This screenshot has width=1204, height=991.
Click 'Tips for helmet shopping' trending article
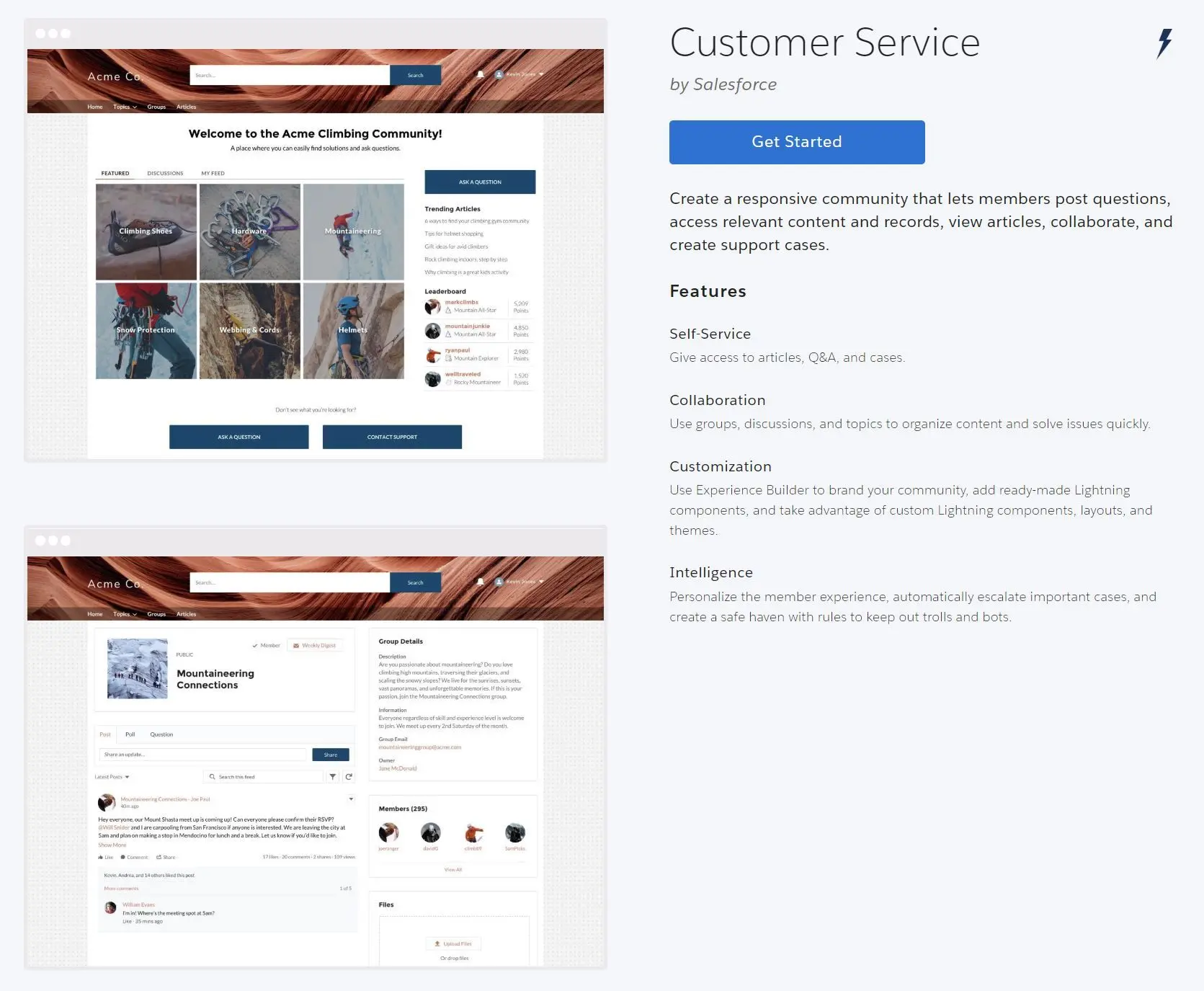click(454, 234)
